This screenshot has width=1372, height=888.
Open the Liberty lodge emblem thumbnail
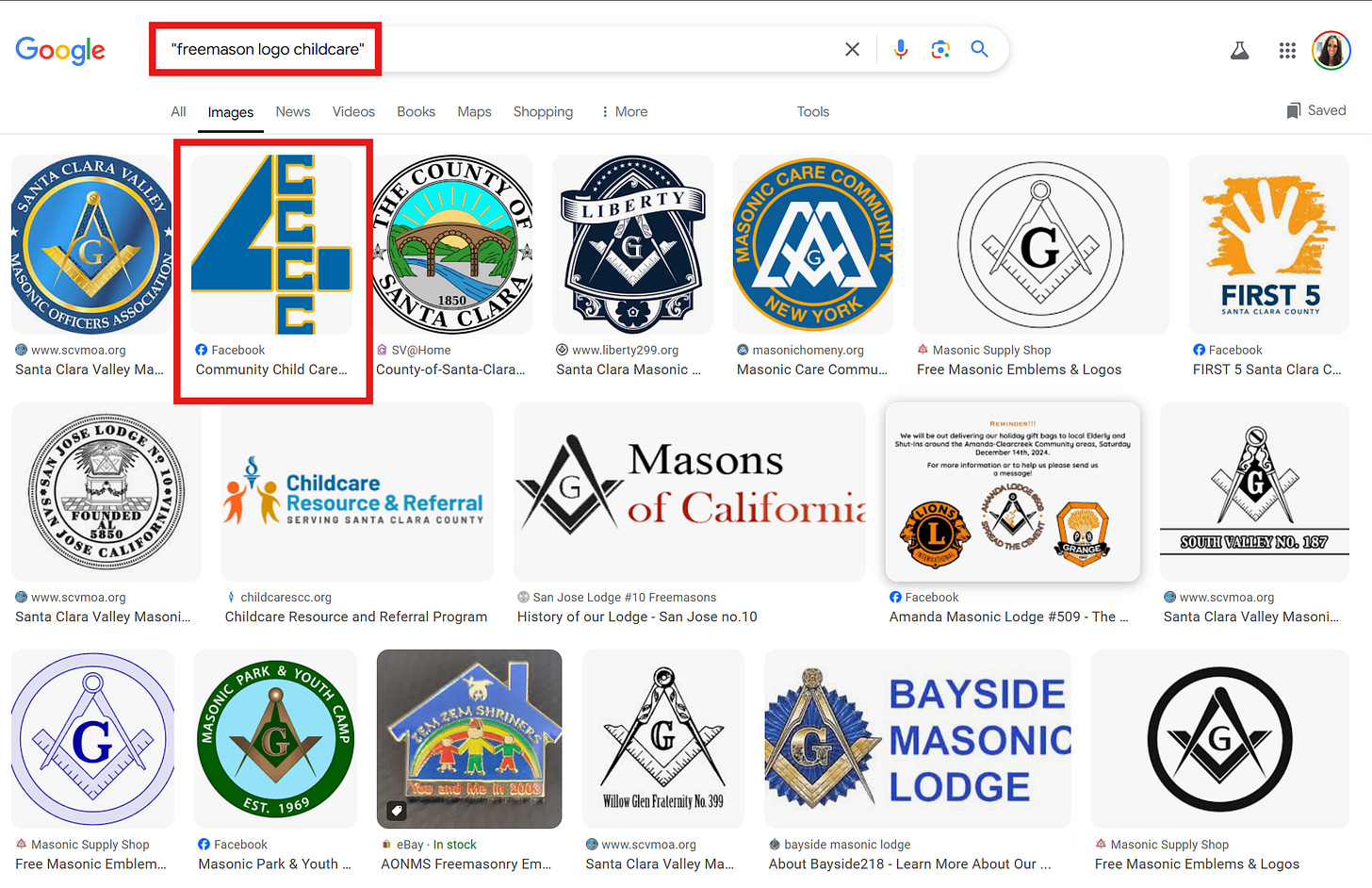632,244
